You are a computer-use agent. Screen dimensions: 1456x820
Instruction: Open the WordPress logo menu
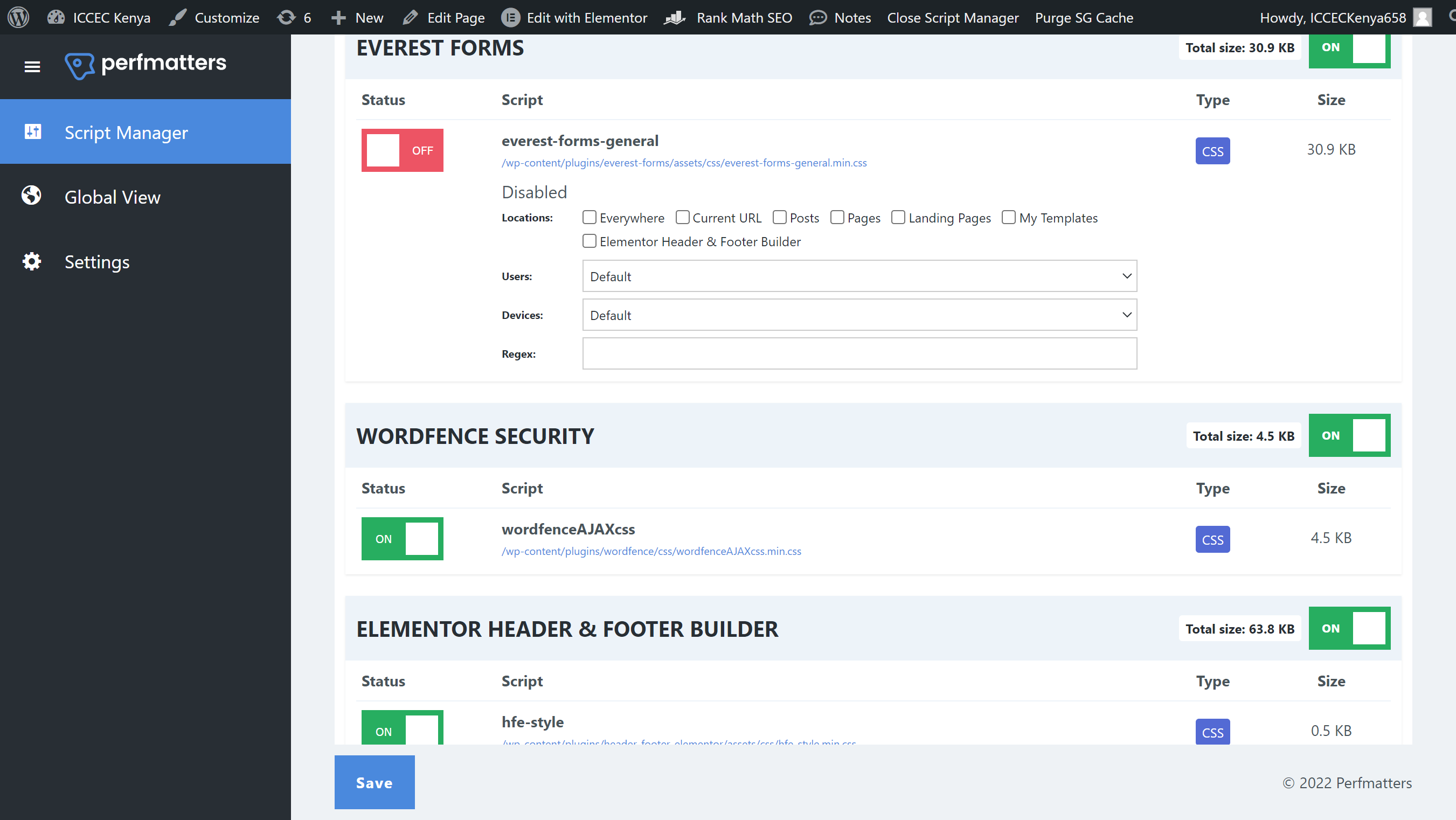18,17
